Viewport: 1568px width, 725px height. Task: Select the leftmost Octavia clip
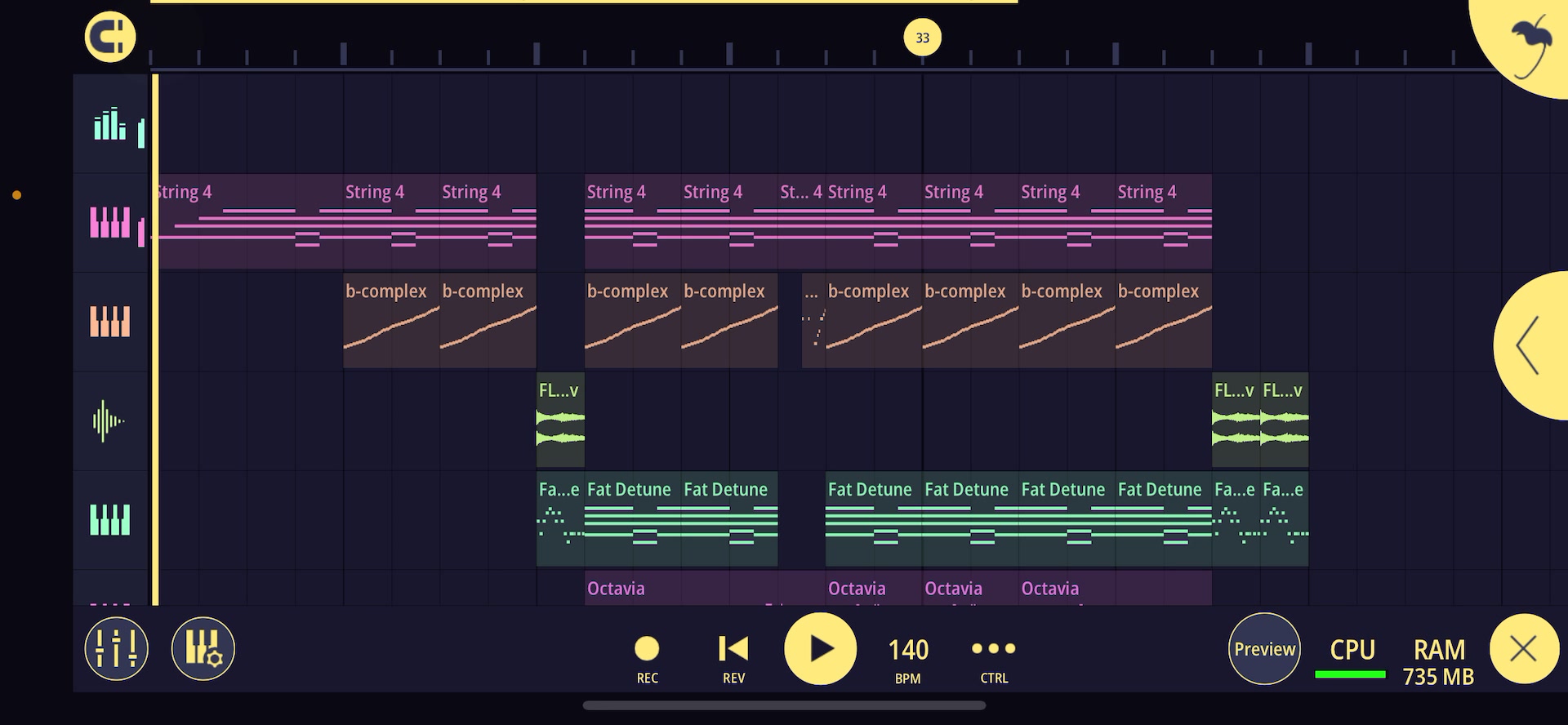click(706, 589)
